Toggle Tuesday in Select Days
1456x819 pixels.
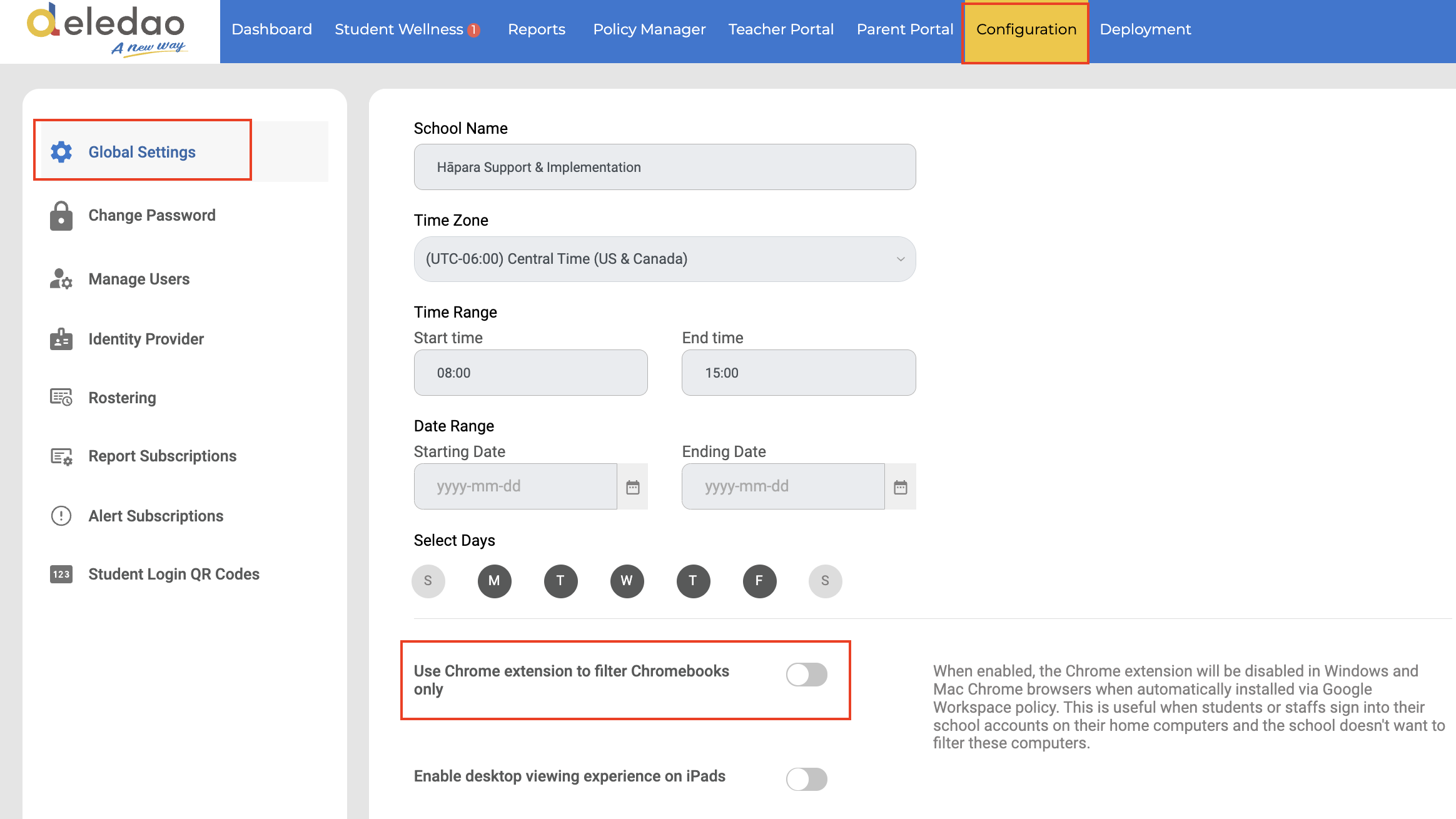[x=561, y=581]
